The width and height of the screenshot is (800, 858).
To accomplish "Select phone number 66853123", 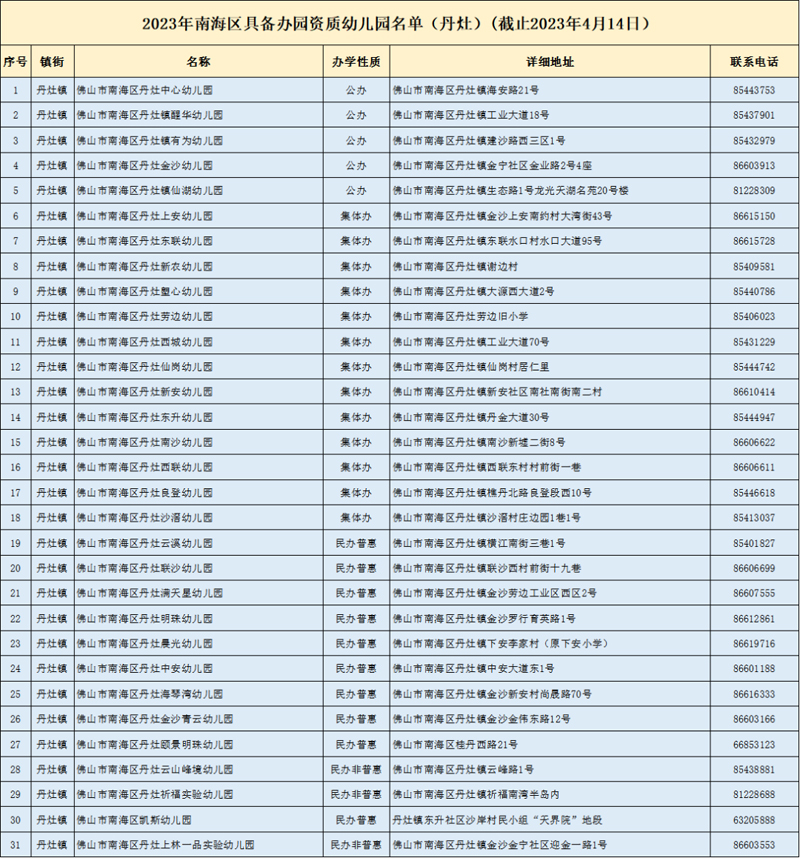I will tap(754, 744).
